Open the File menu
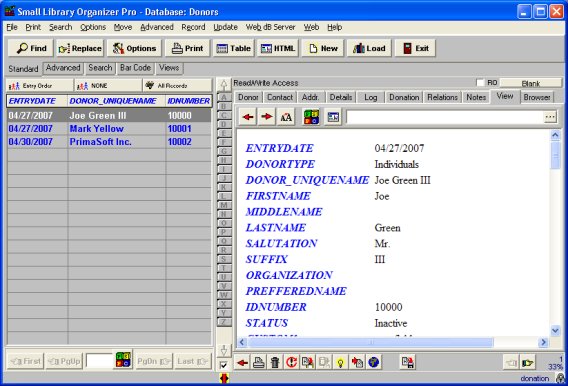The image size is (568, 386). pyautogui.click(x=12, y=27)
